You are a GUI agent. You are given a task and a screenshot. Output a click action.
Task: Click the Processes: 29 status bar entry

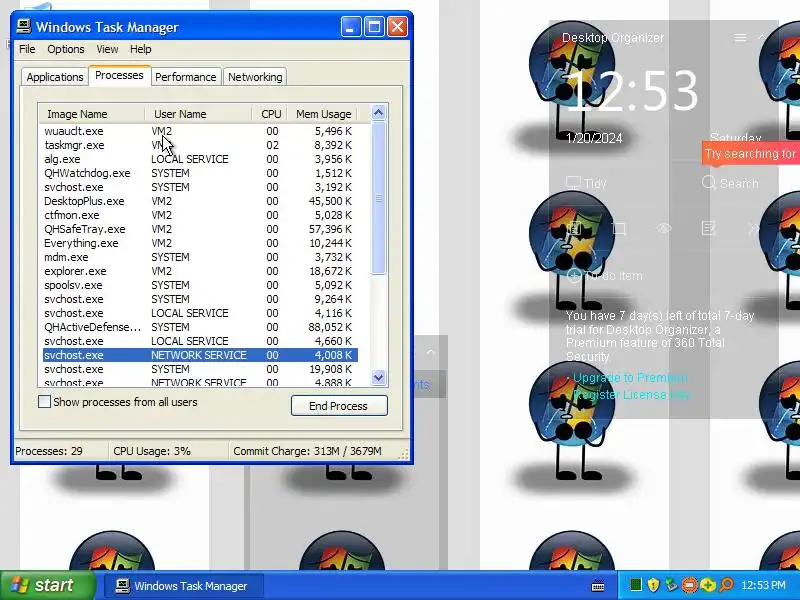click(x=60, y=452)
